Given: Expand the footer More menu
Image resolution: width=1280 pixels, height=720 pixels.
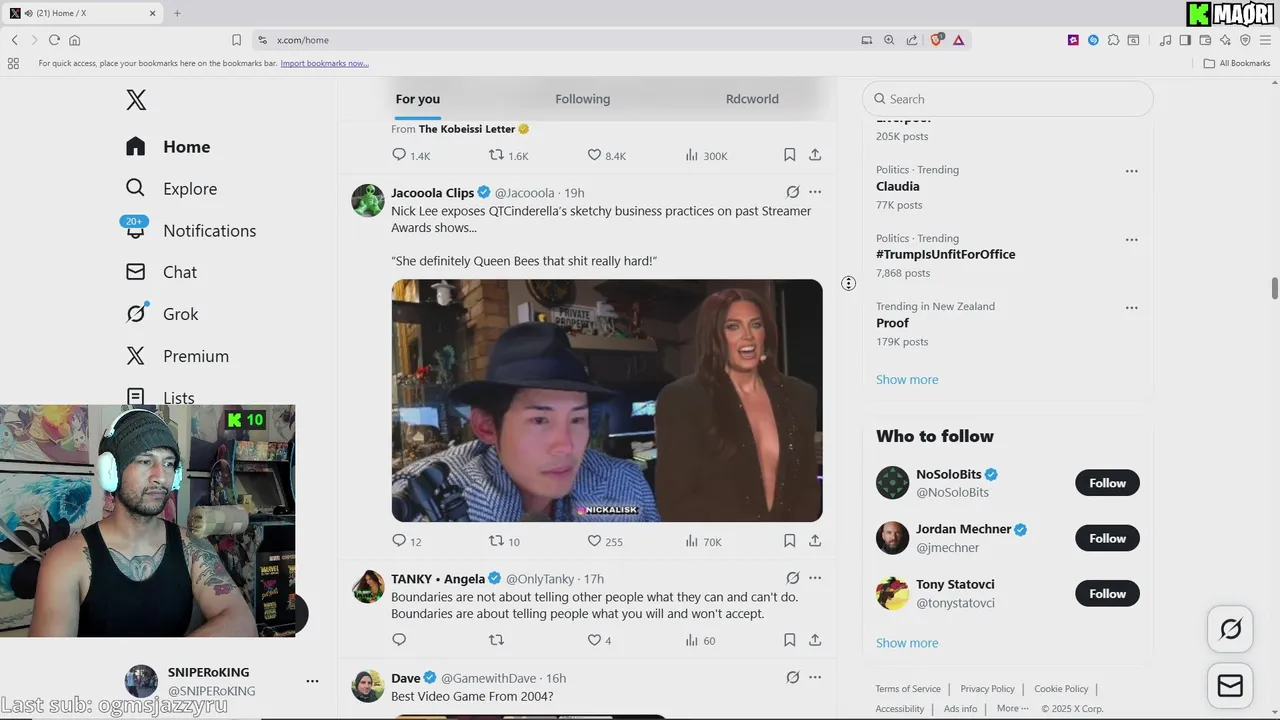Looking at the screenshot, I should point(1013,708).
